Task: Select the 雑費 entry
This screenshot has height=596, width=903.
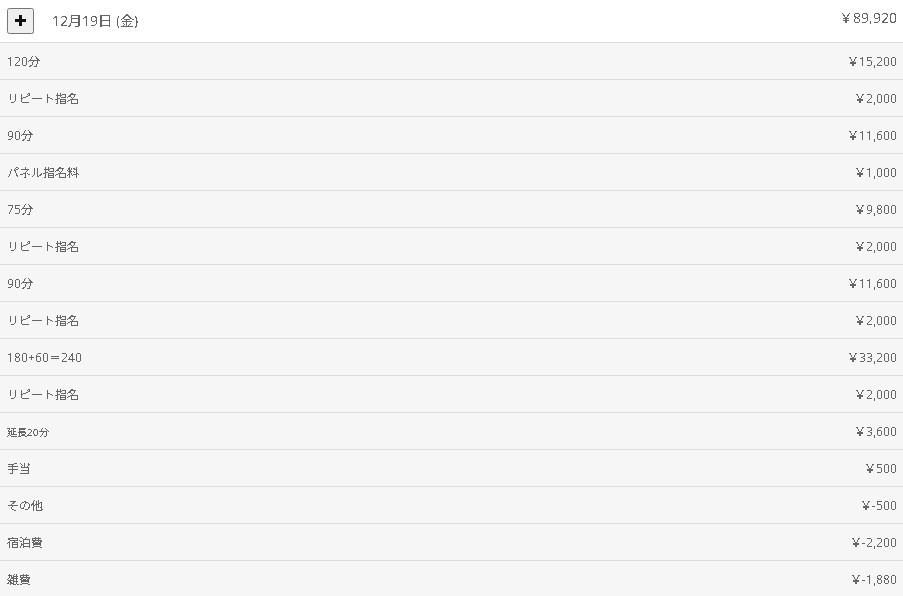Action: (x=19, y=580)
